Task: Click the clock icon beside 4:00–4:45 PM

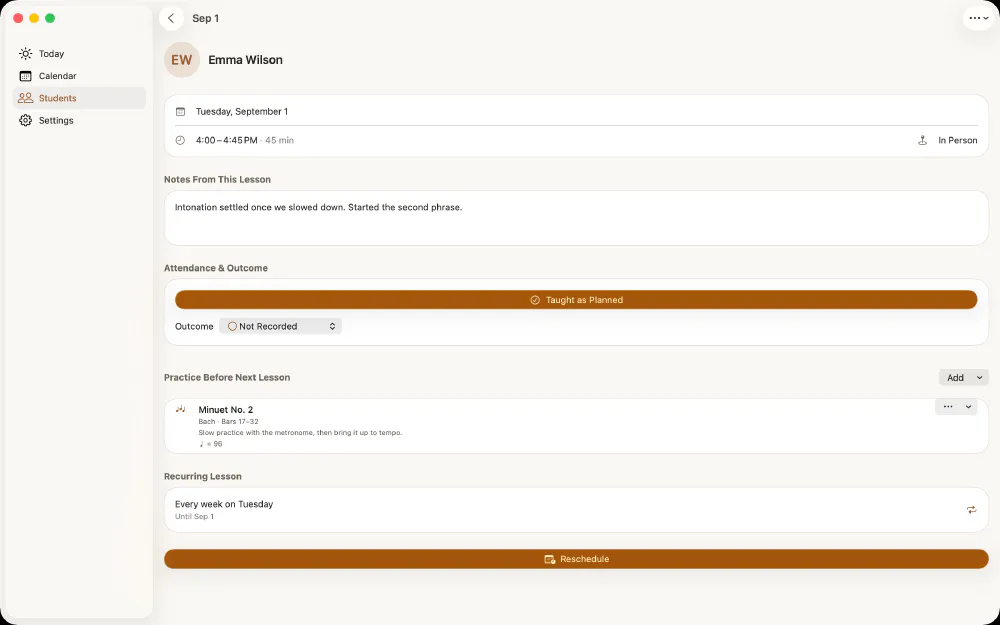Action: coord(180,140)
